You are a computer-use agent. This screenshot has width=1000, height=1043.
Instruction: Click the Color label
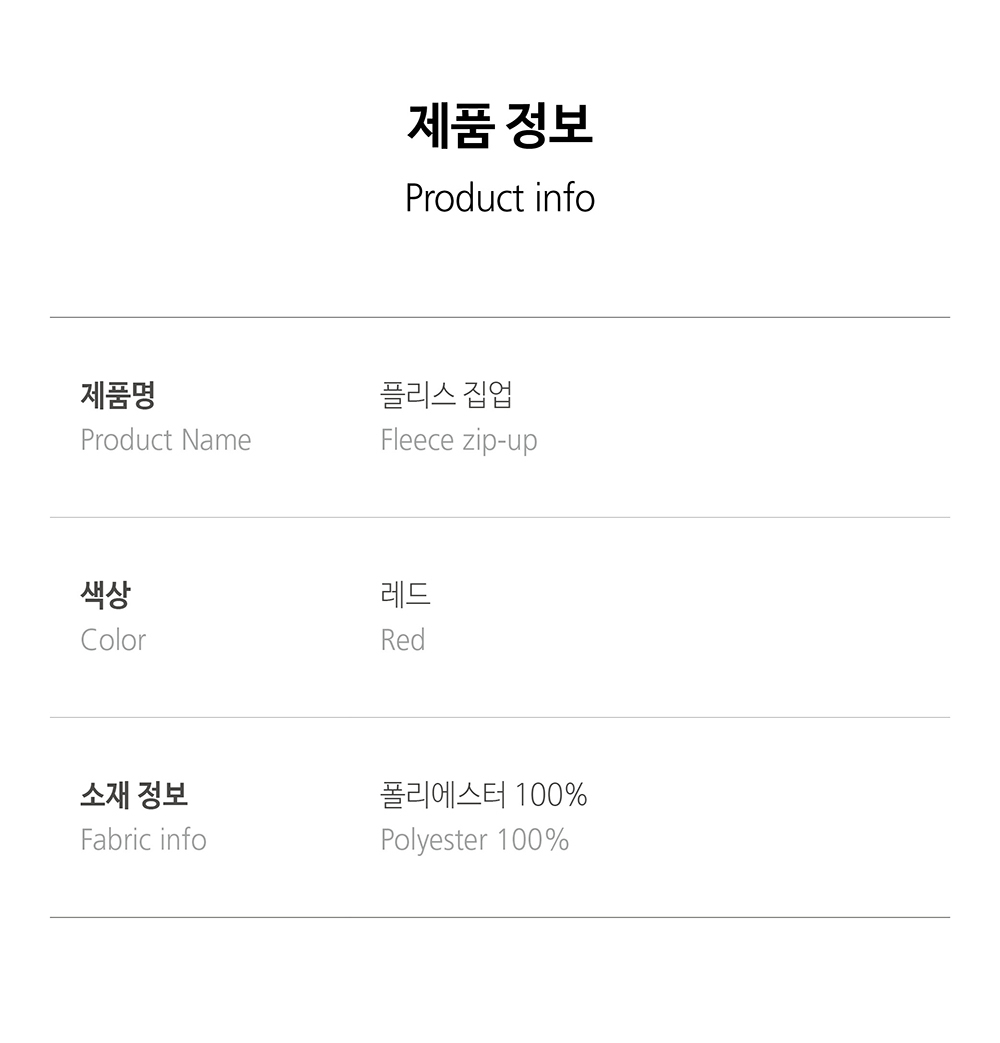(113, 640)
